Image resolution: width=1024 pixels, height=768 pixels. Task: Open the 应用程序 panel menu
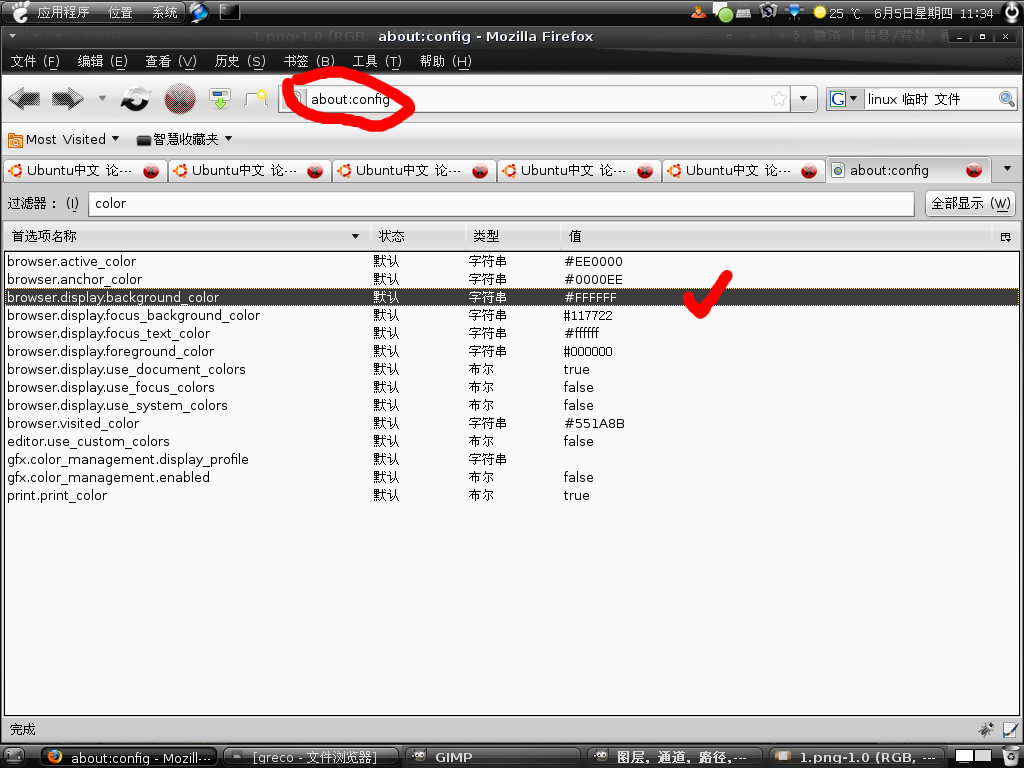63,12
